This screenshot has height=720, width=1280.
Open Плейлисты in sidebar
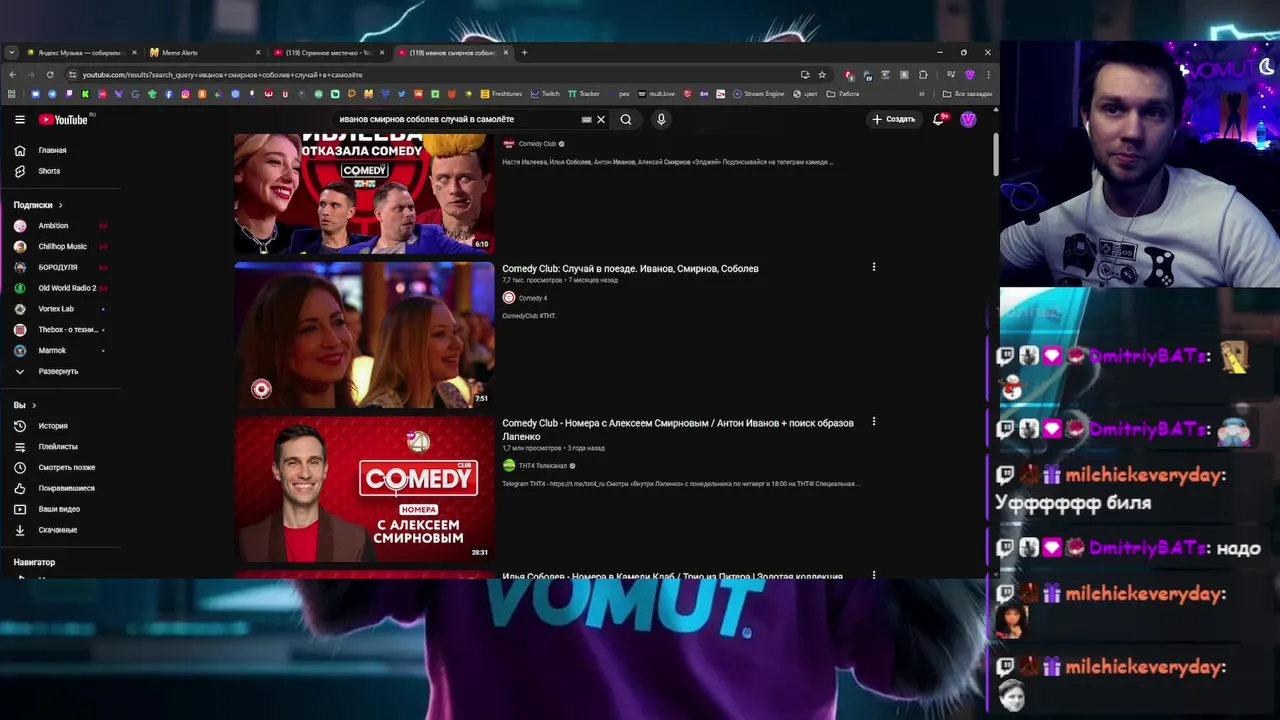[x=60, y=447]
